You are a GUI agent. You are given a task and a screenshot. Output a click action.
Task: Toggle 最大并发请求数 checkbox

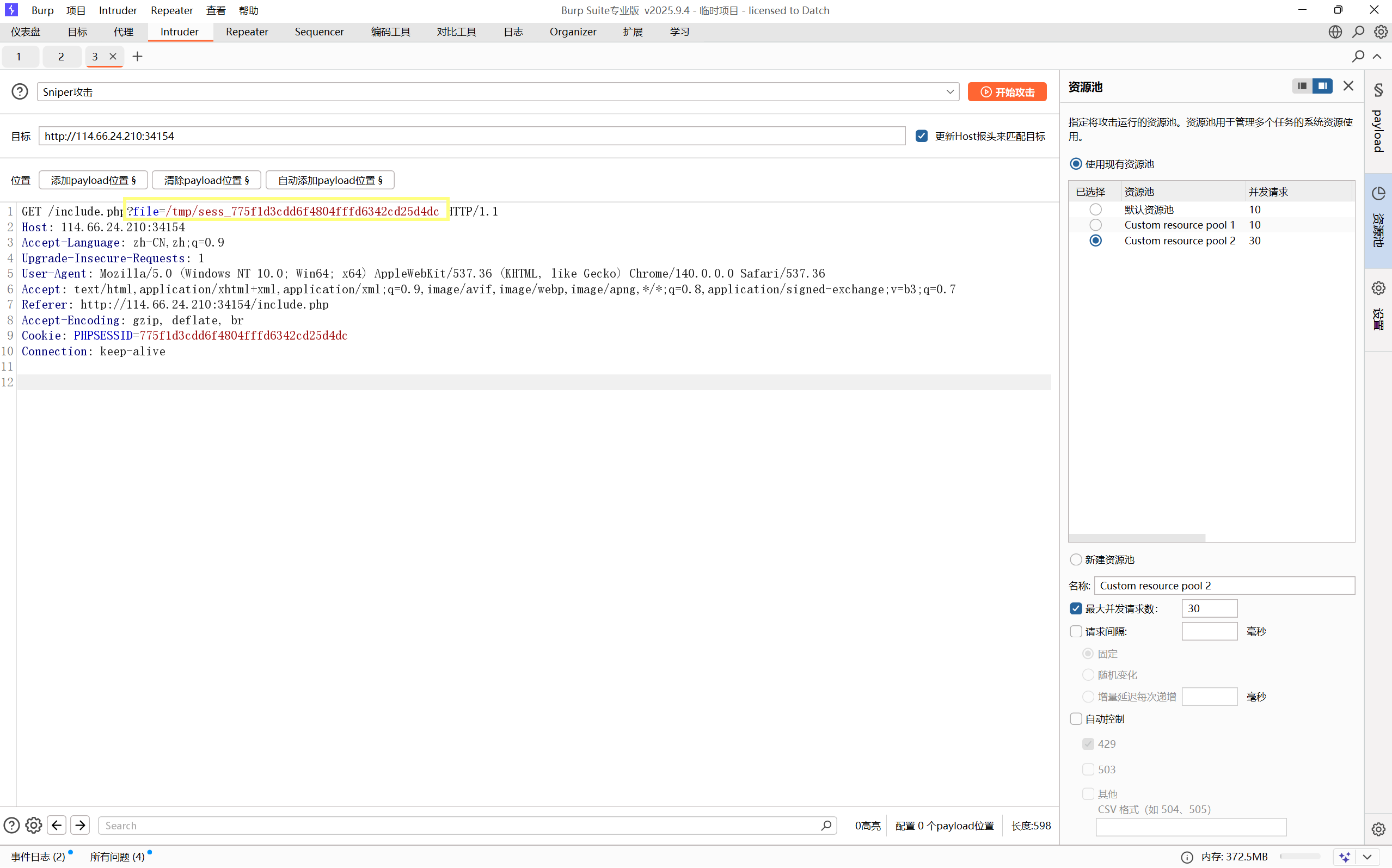(1076, 608)
